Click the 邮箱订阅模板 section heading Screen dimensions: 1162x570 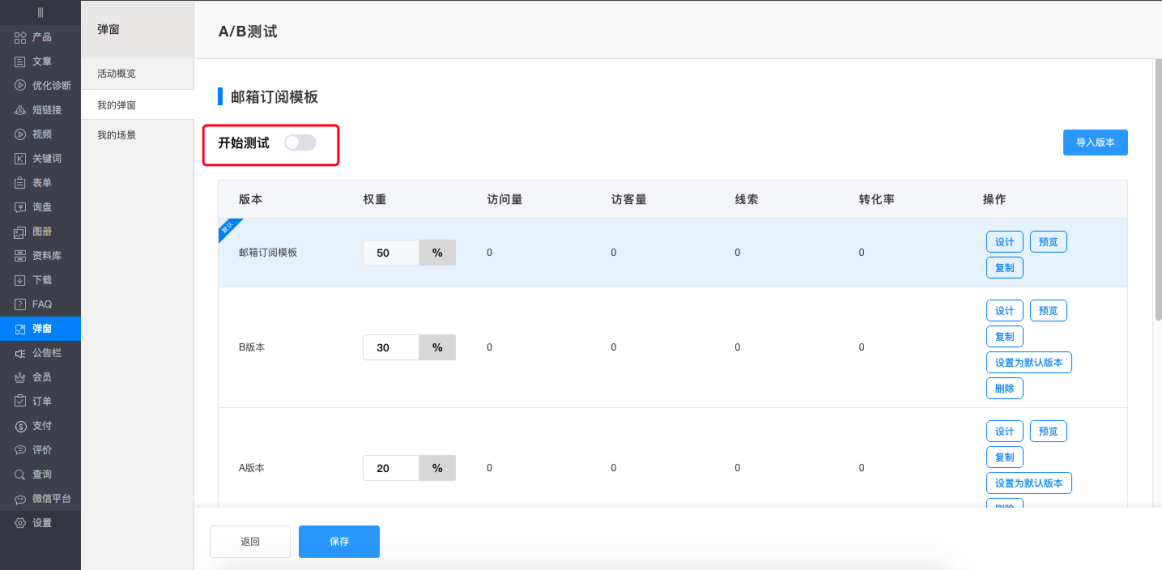(x=275, y=97)
